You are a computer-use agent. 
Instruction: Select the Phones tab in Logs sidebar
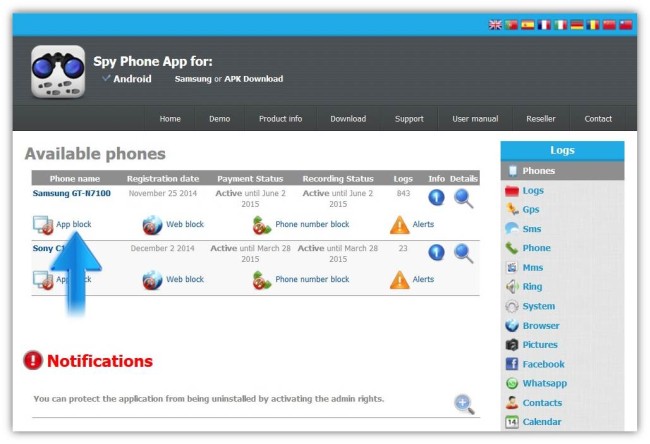tap(562, 170)
